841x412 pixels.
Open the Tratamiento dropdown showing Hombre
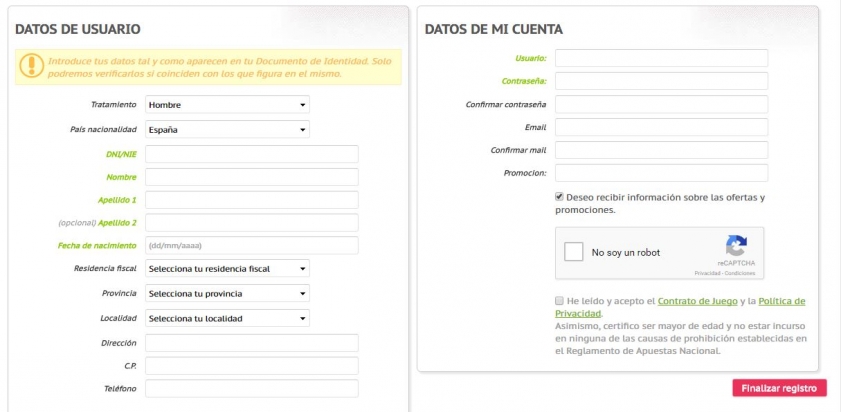[x=227, y=105]
